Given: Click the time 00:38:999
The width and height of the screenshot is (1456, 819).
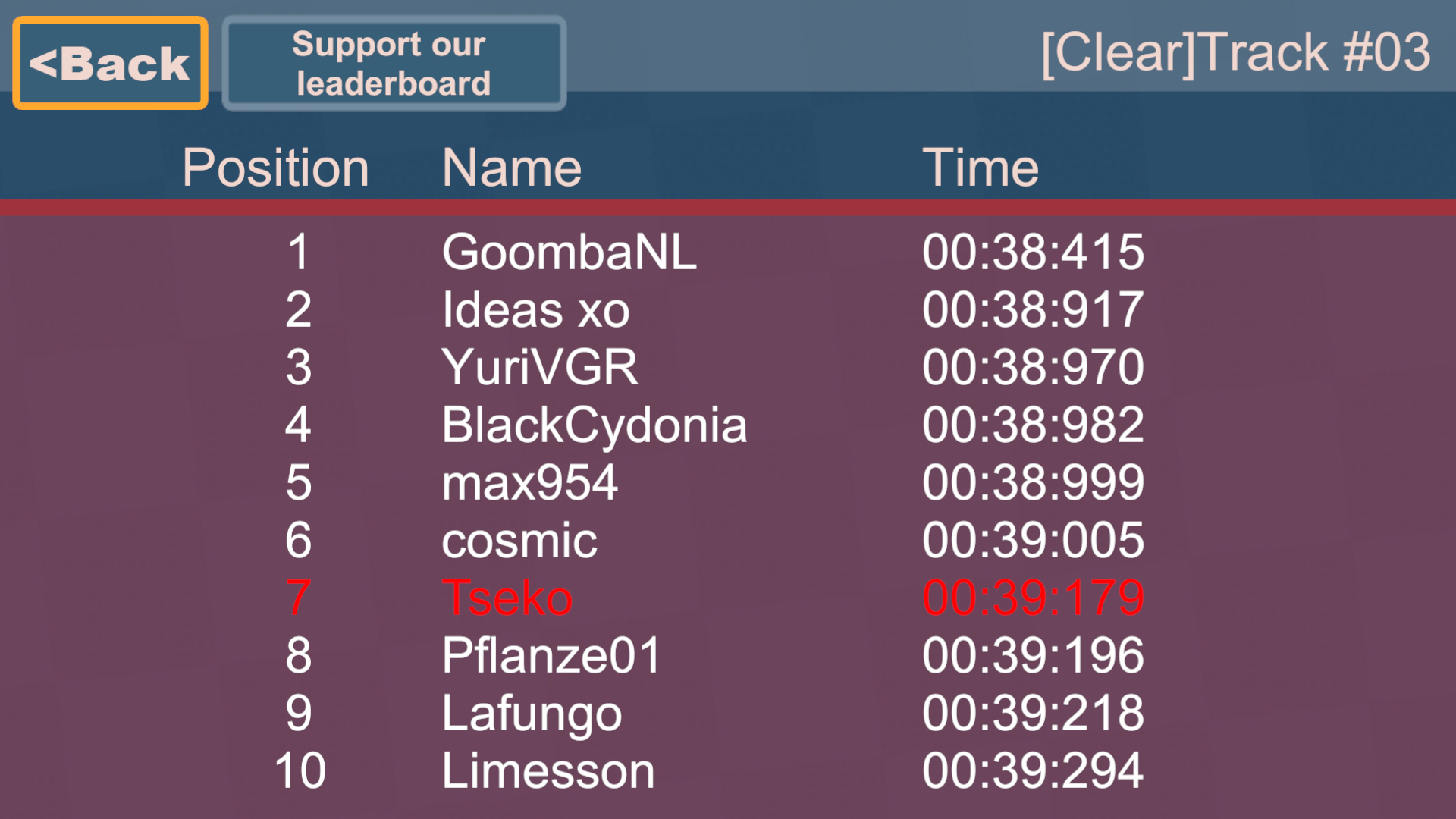Looking at the screenshot, I should 1033,482.
